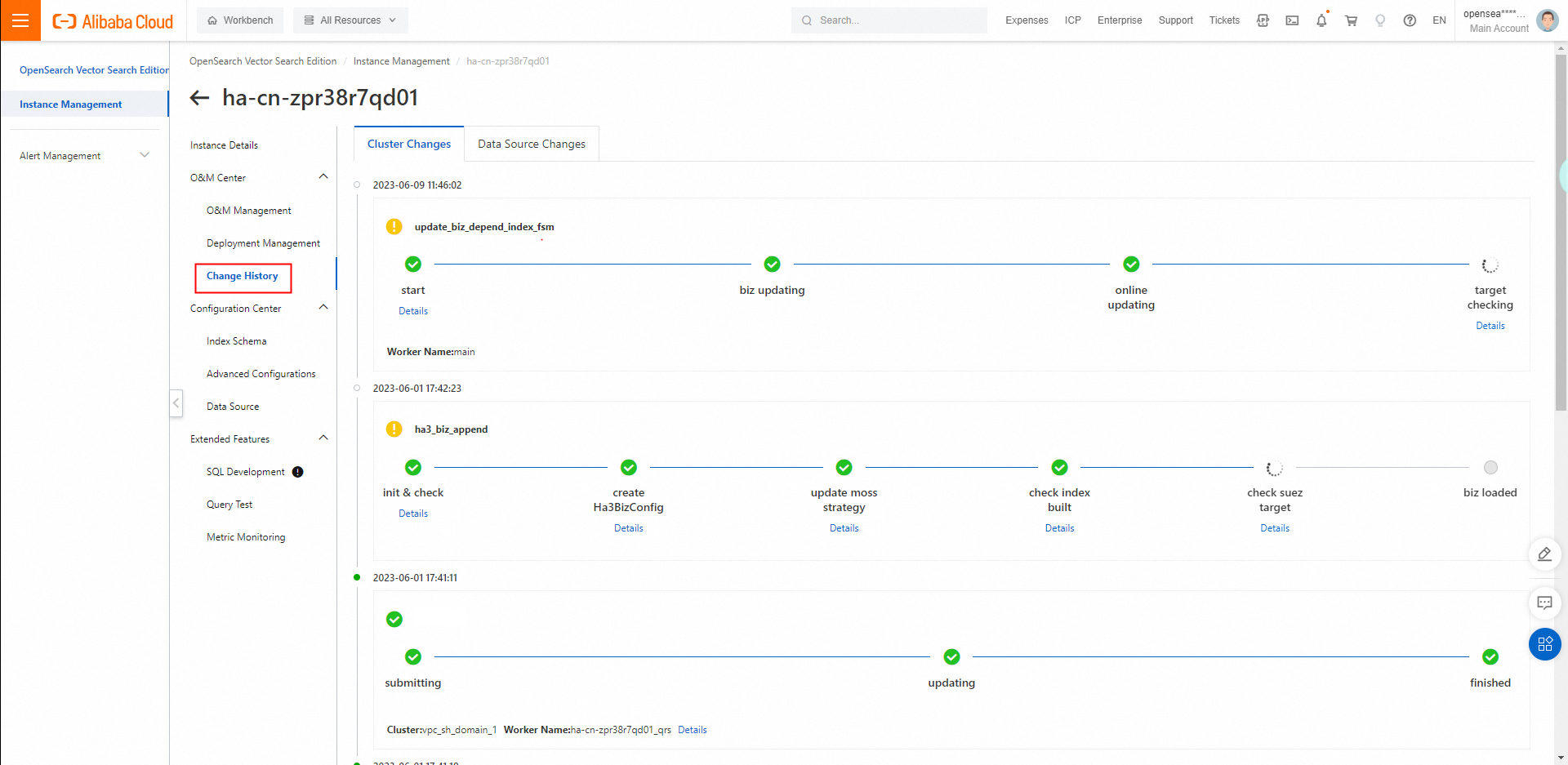This screenshot has width=1568, height=765.
Task: Open the shopping cart icon
Action: (1351, 20)
